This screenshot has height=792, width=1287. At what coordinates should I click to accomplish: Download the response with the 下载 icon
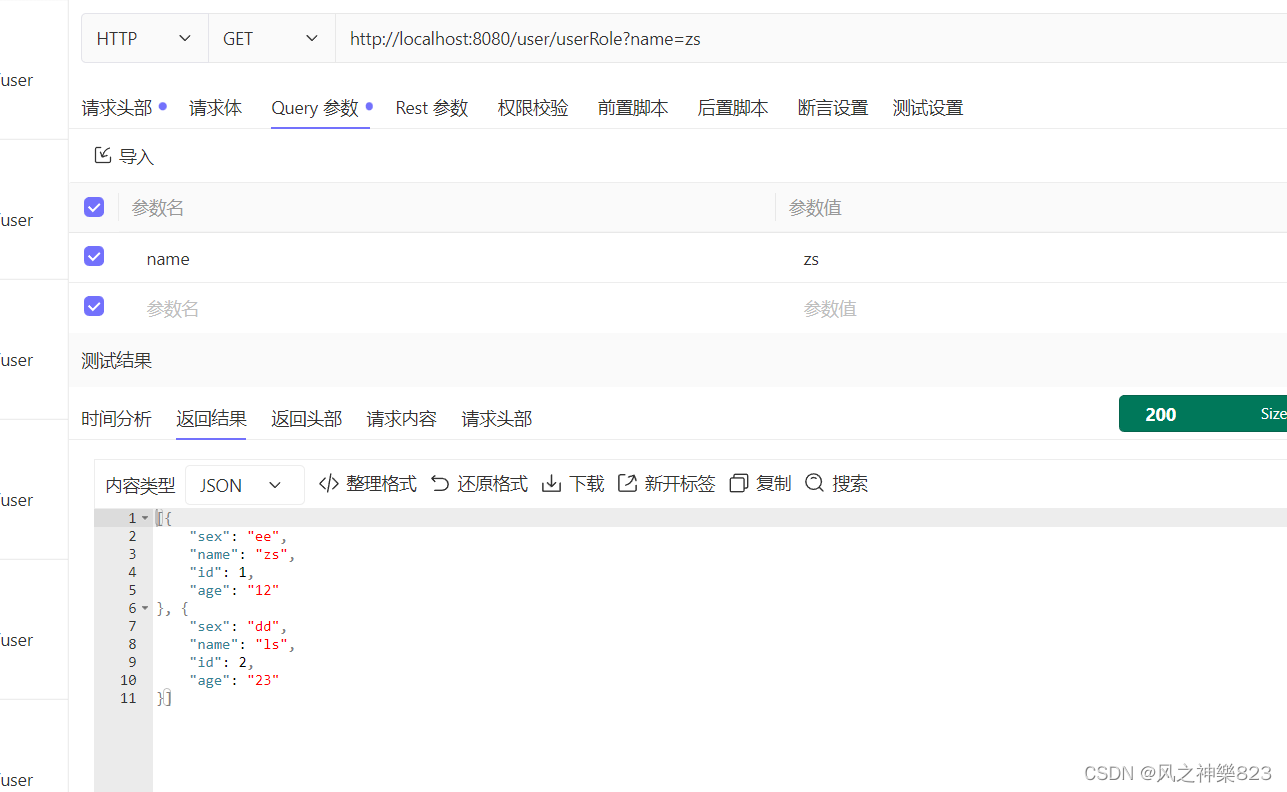[x=552, y=483]
